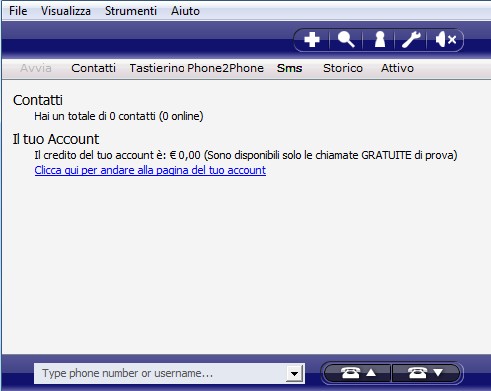Open the File menu
491x391 pixels.
pyautogui.click(x=18, y=11)
